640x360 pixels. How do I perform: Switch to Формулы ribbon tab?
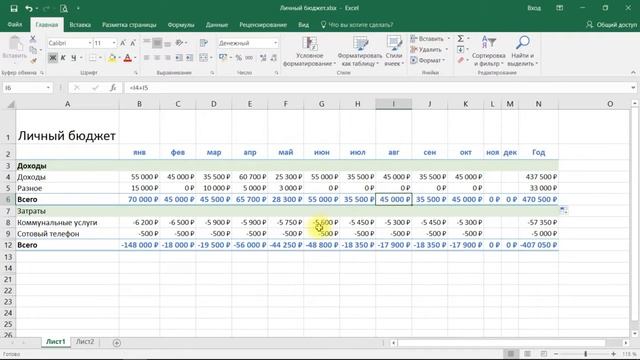181,25
